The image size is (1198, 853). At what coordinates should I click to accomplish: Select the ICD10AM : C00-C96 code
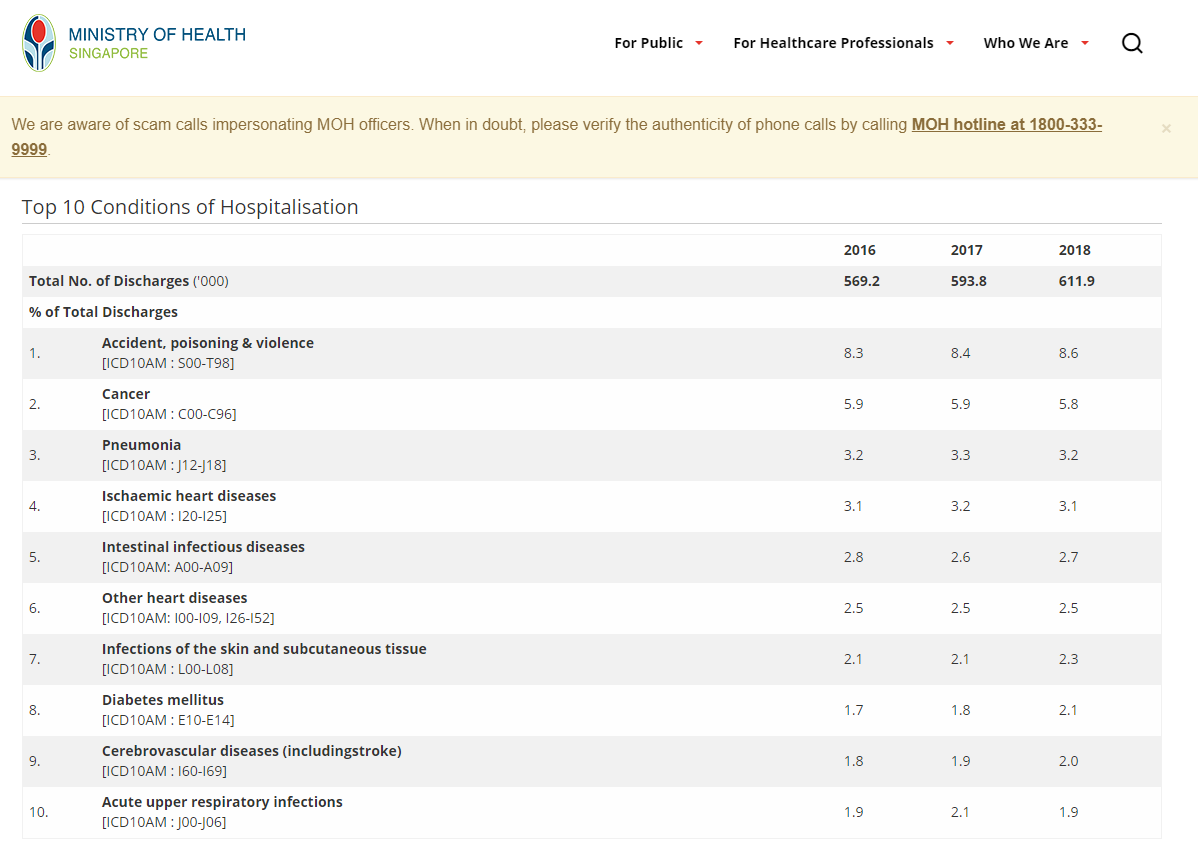pyautogui.click(x=169, y=414)
